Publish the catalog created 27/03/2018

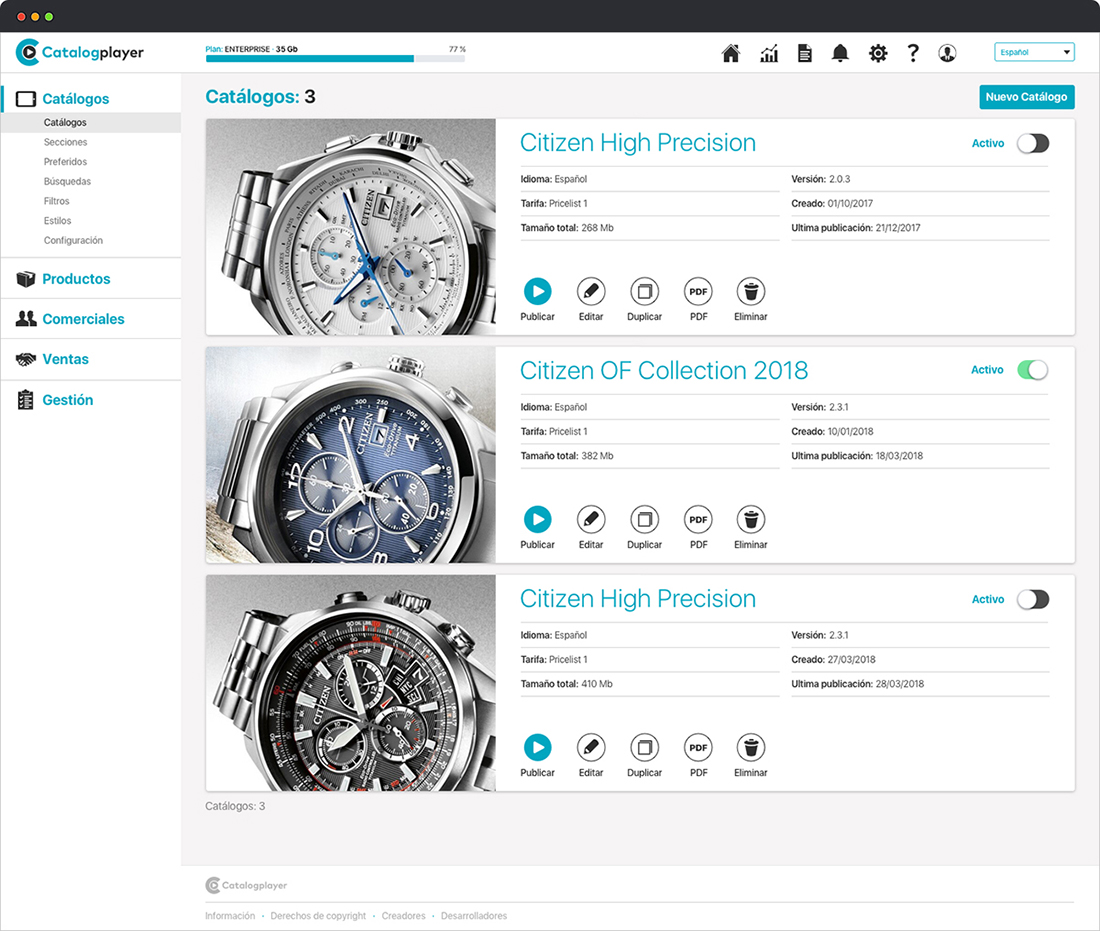537,747
